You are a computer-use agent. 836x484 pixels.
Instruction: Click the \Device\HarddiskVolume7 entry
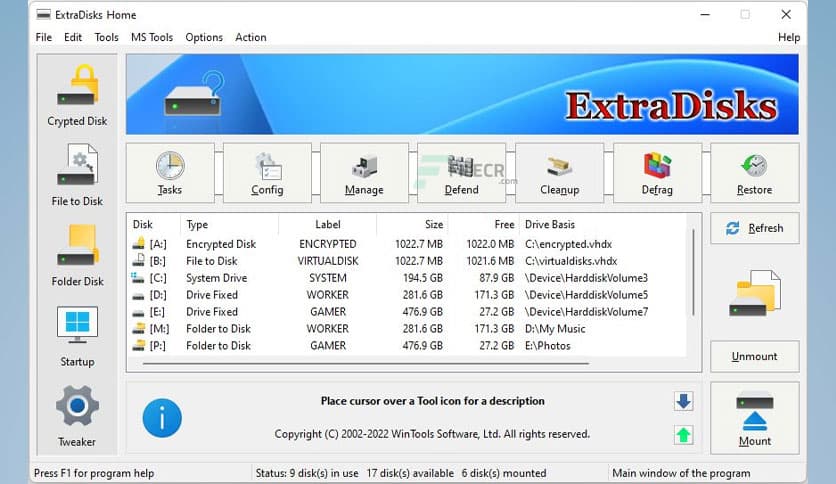(x=586, y=312)
